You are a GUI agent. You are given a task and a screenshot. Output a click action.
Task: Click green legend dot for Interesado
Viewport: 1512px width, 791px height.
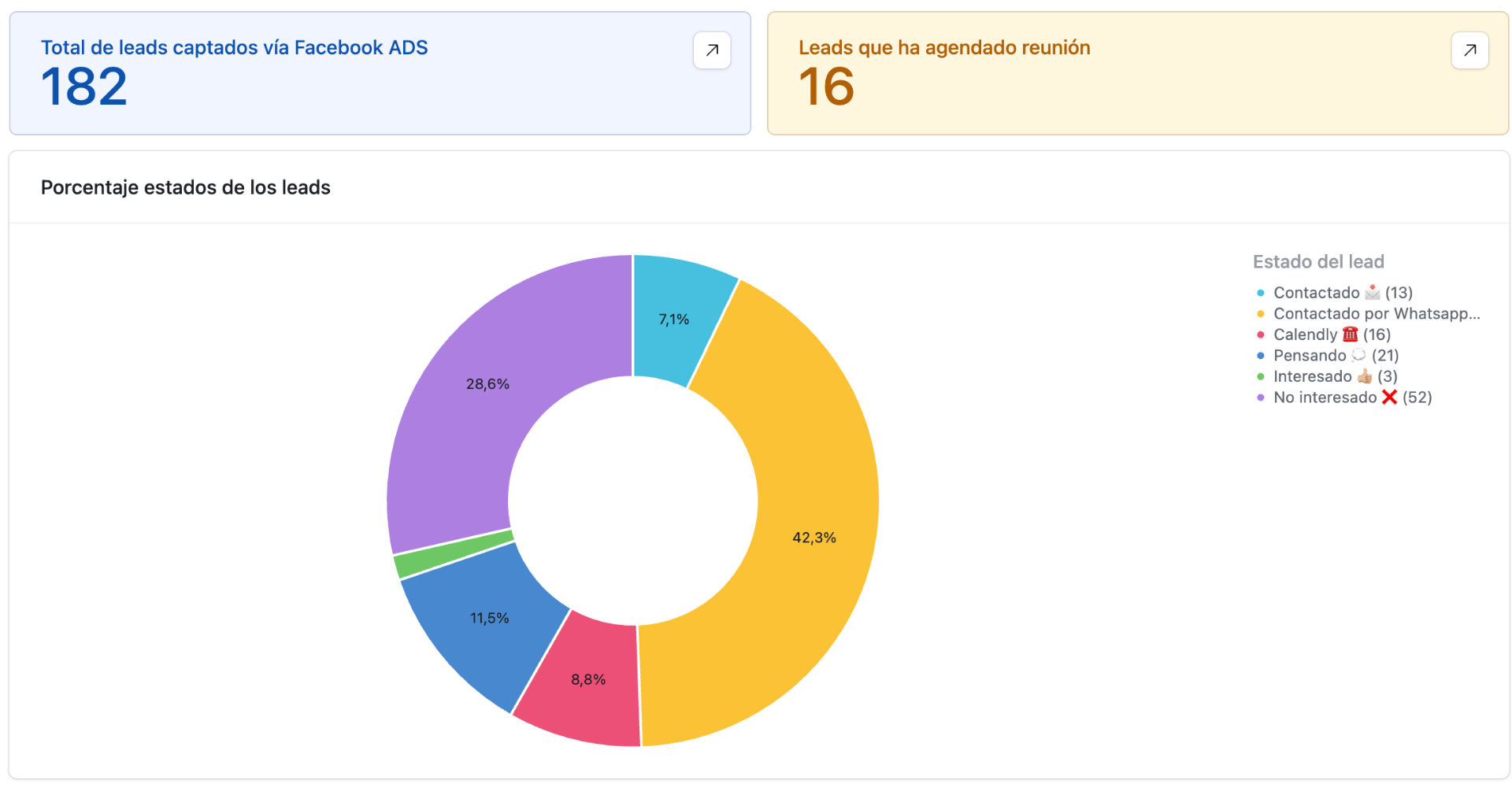(x=1261, y=376)
